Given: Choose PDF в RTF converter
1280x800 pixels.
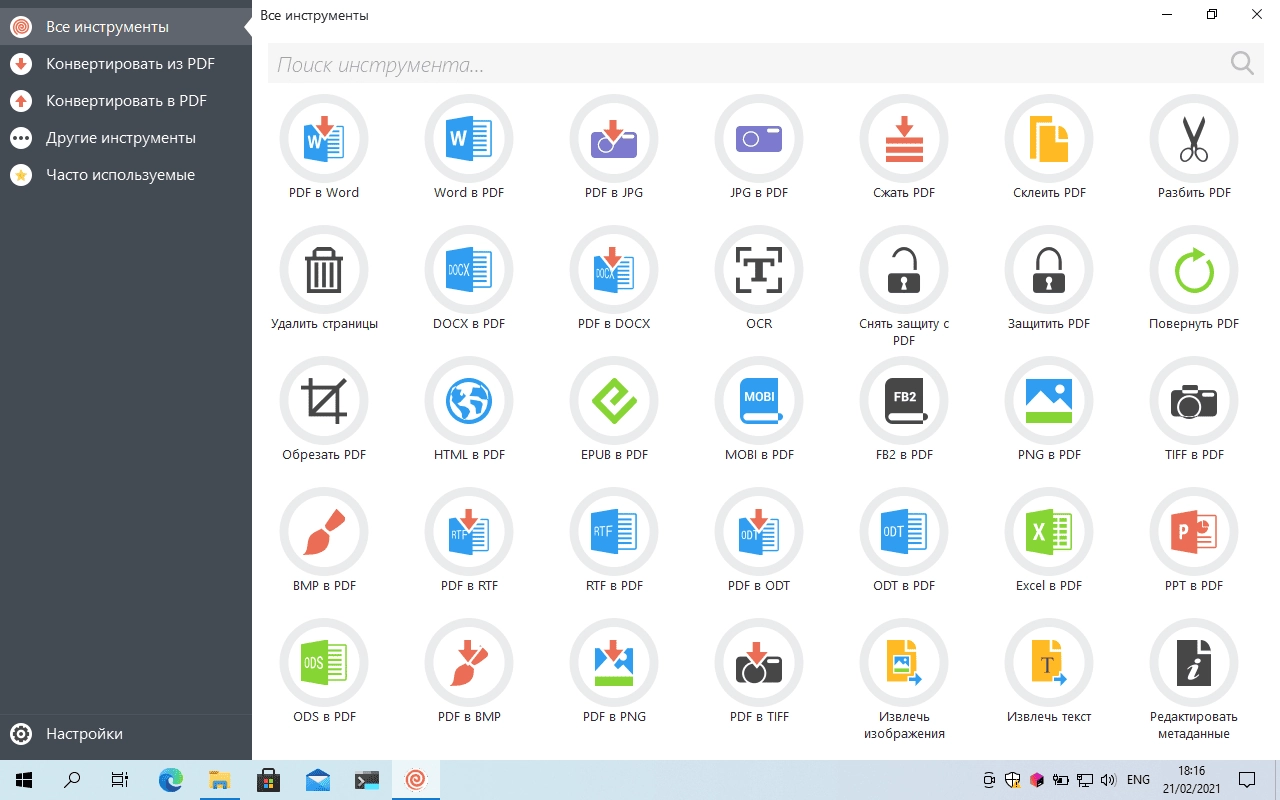Looking at the screenshot, I should click(469, 532).
